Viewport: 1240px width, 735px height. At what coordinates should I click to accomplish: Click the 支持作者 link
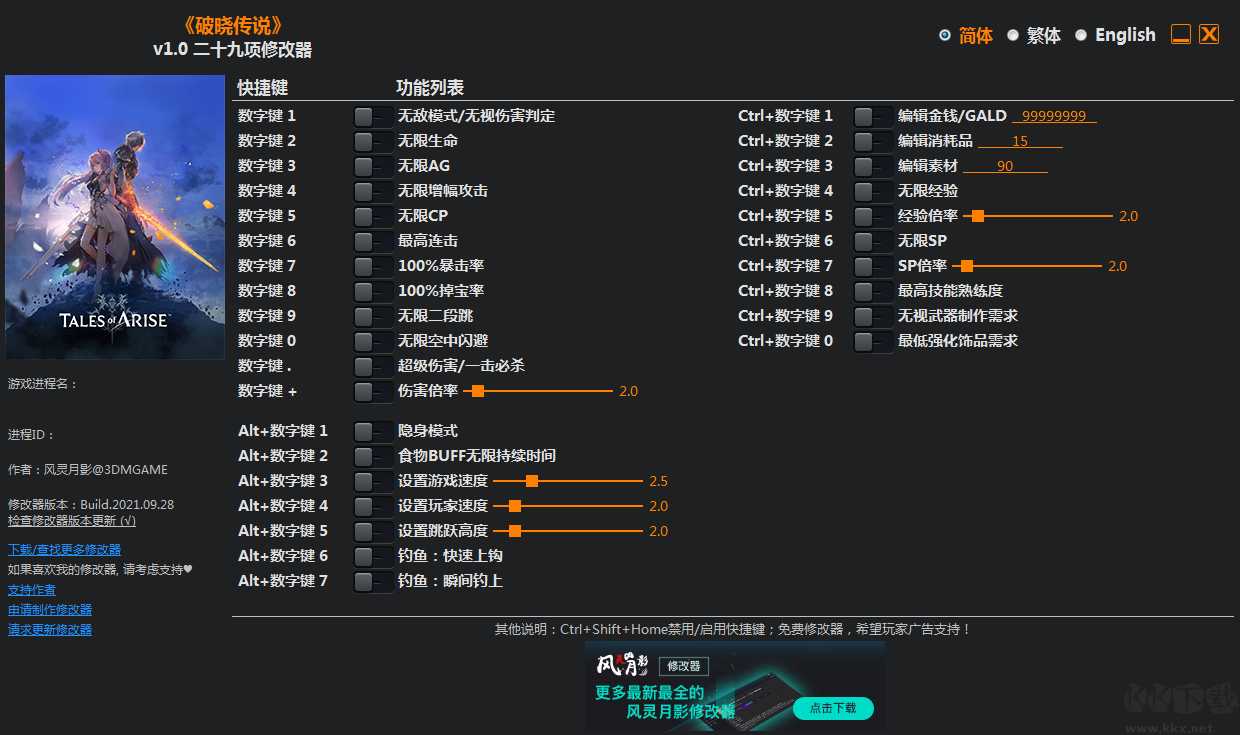(x=31, y=589)
